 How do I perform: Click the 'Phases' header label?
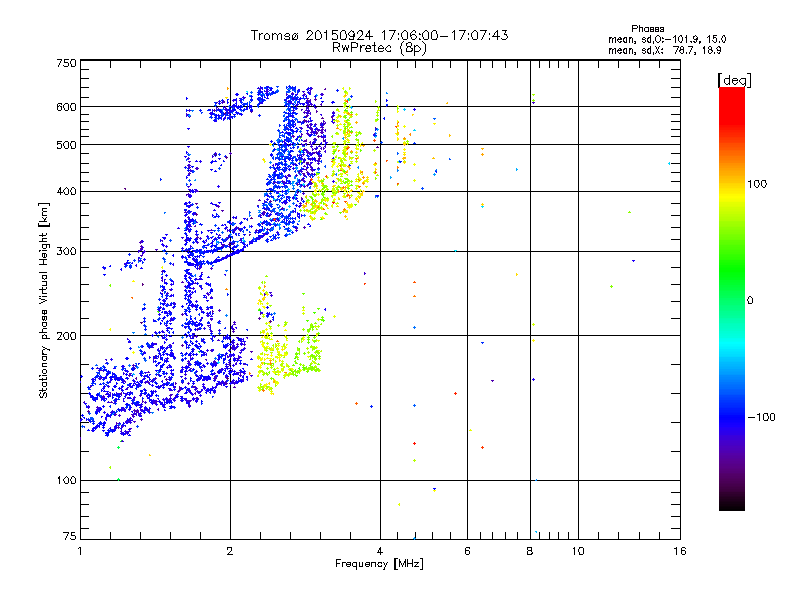coord(647,29)
